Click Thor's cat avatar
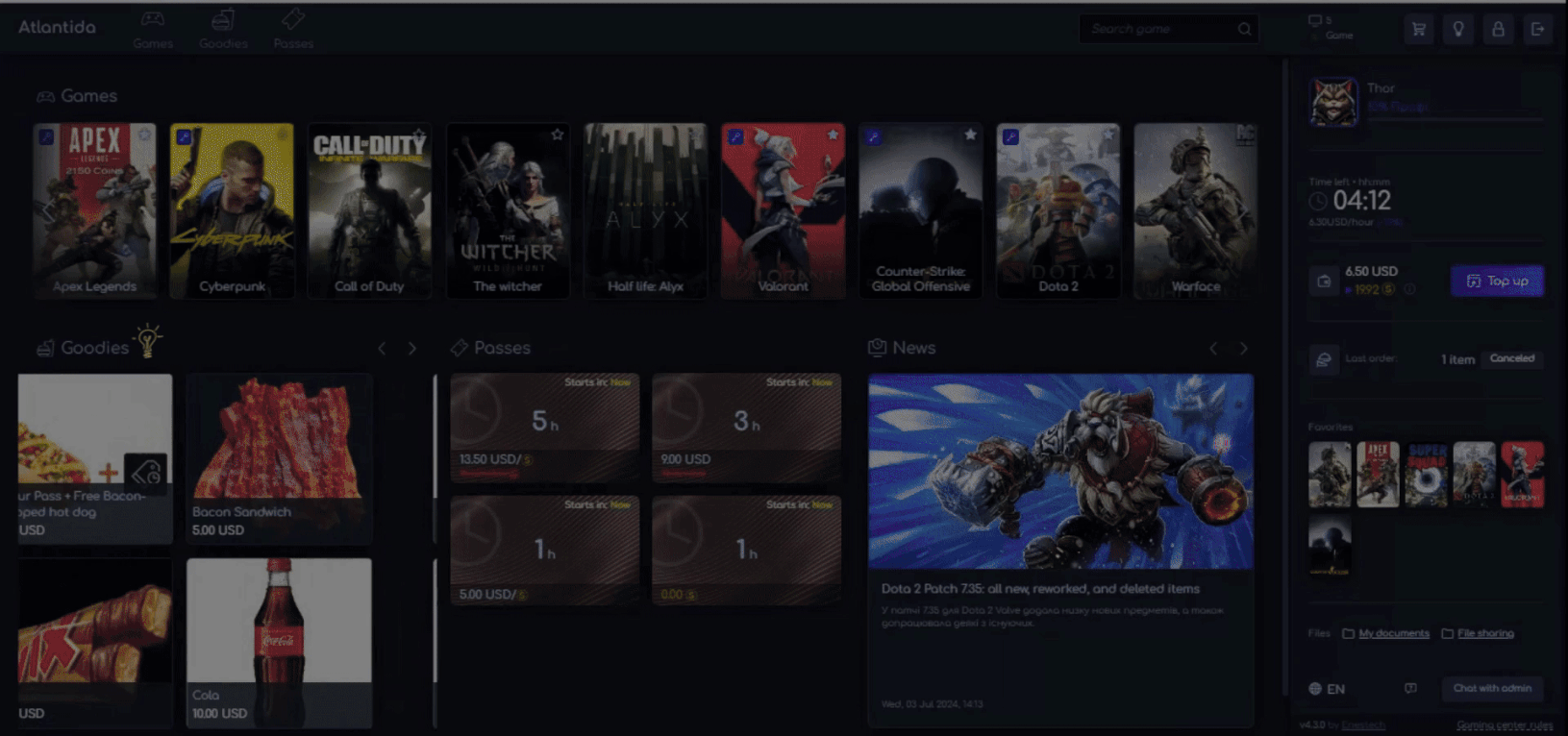 coord(1333,101)
